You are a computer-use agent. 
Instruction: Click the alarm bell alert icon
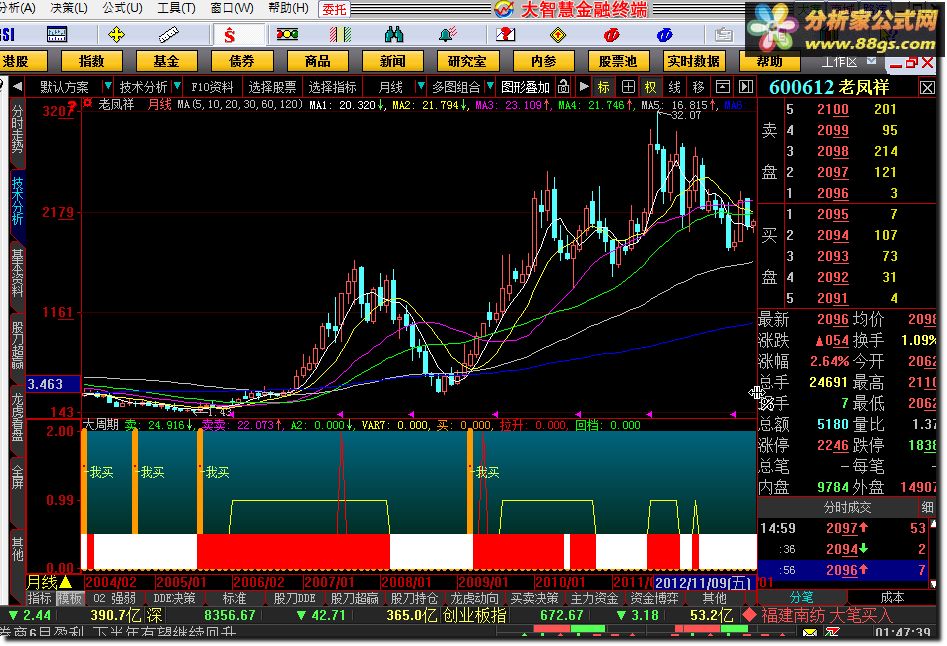pyautogui.click(x=448, y=34)
